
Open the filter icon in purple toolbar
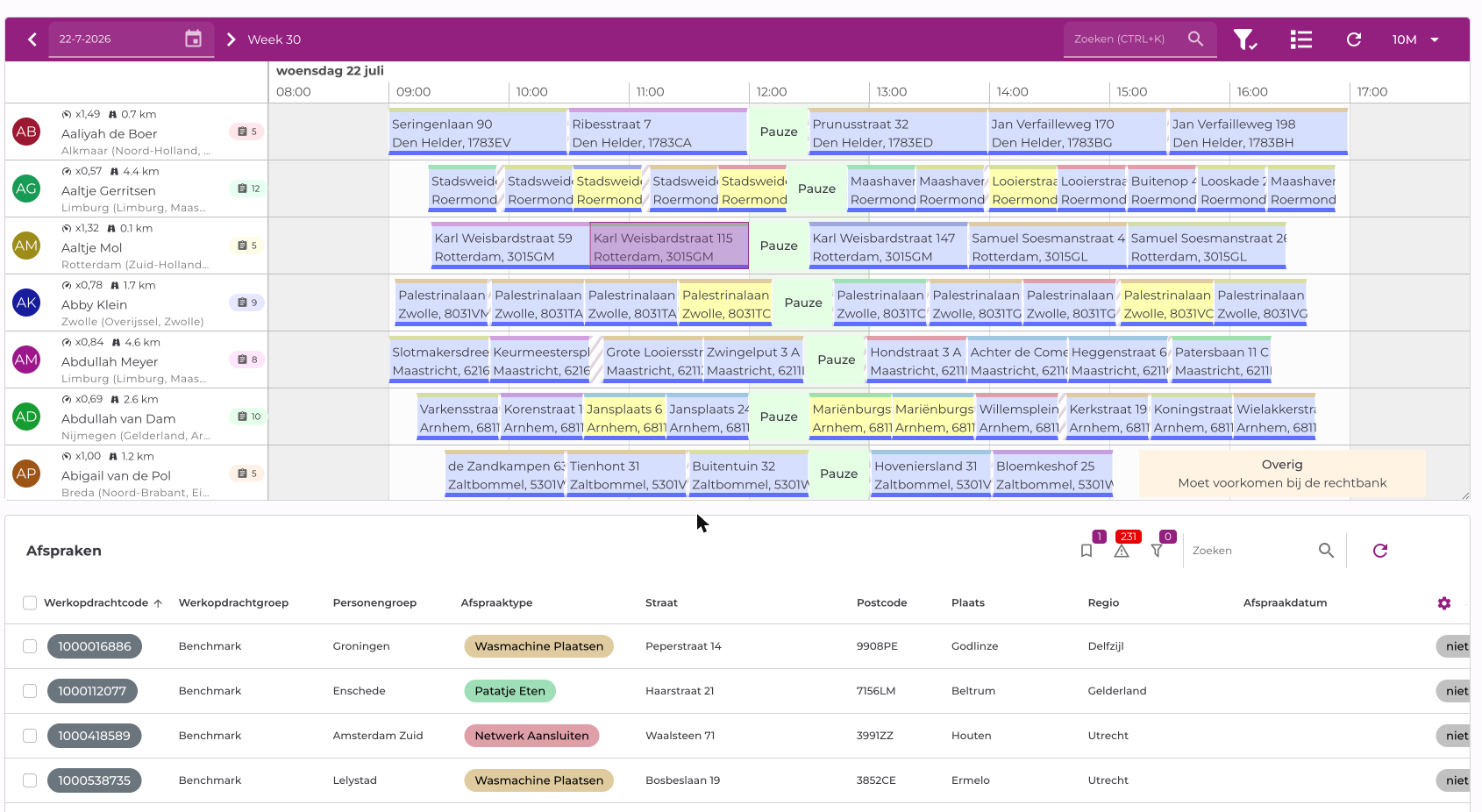1245,39
